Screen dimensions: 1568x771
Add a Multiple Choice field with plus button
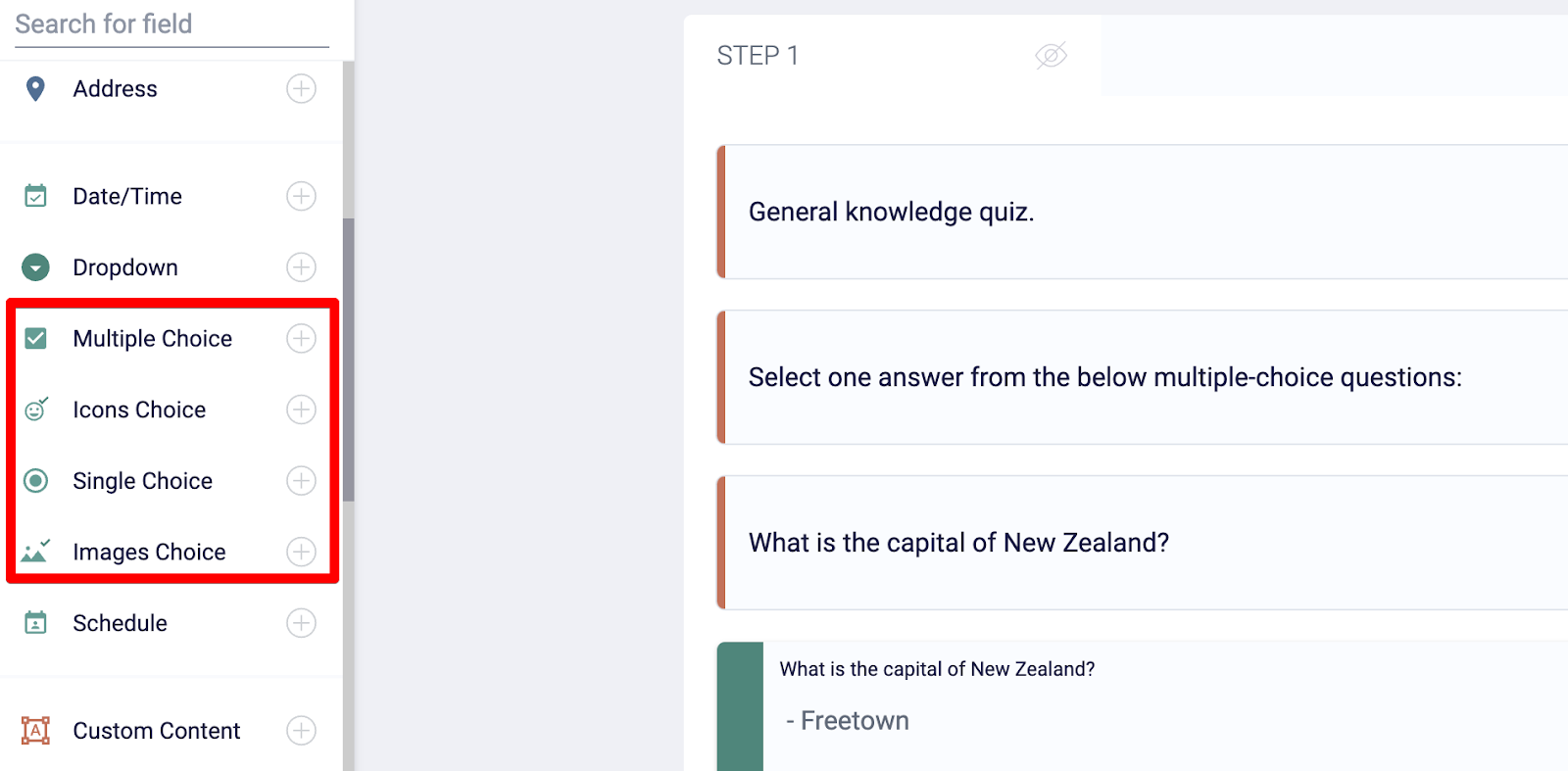[x=301, y=338]
